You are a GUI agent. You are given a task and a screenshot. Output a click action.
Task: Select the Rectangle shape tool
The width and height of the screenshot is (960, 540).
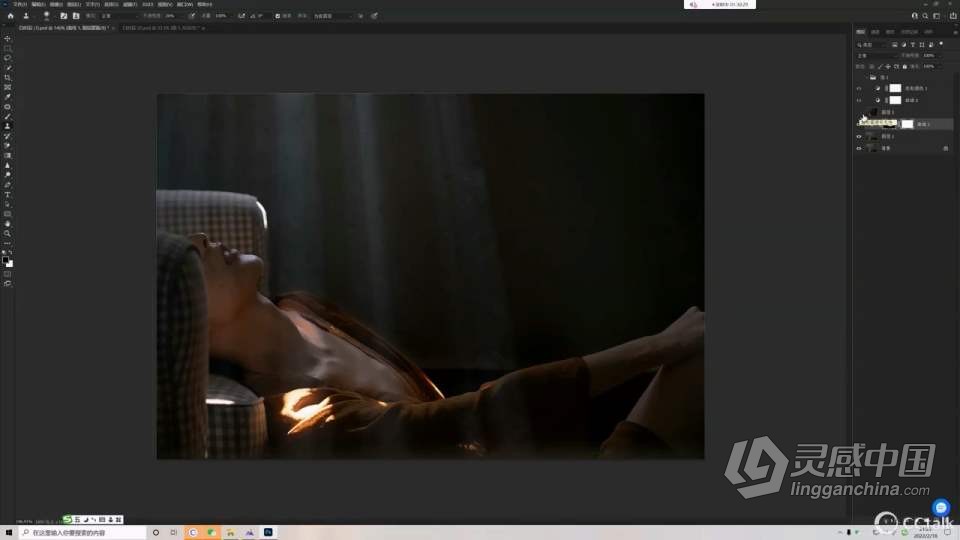(x=7, y=214)
